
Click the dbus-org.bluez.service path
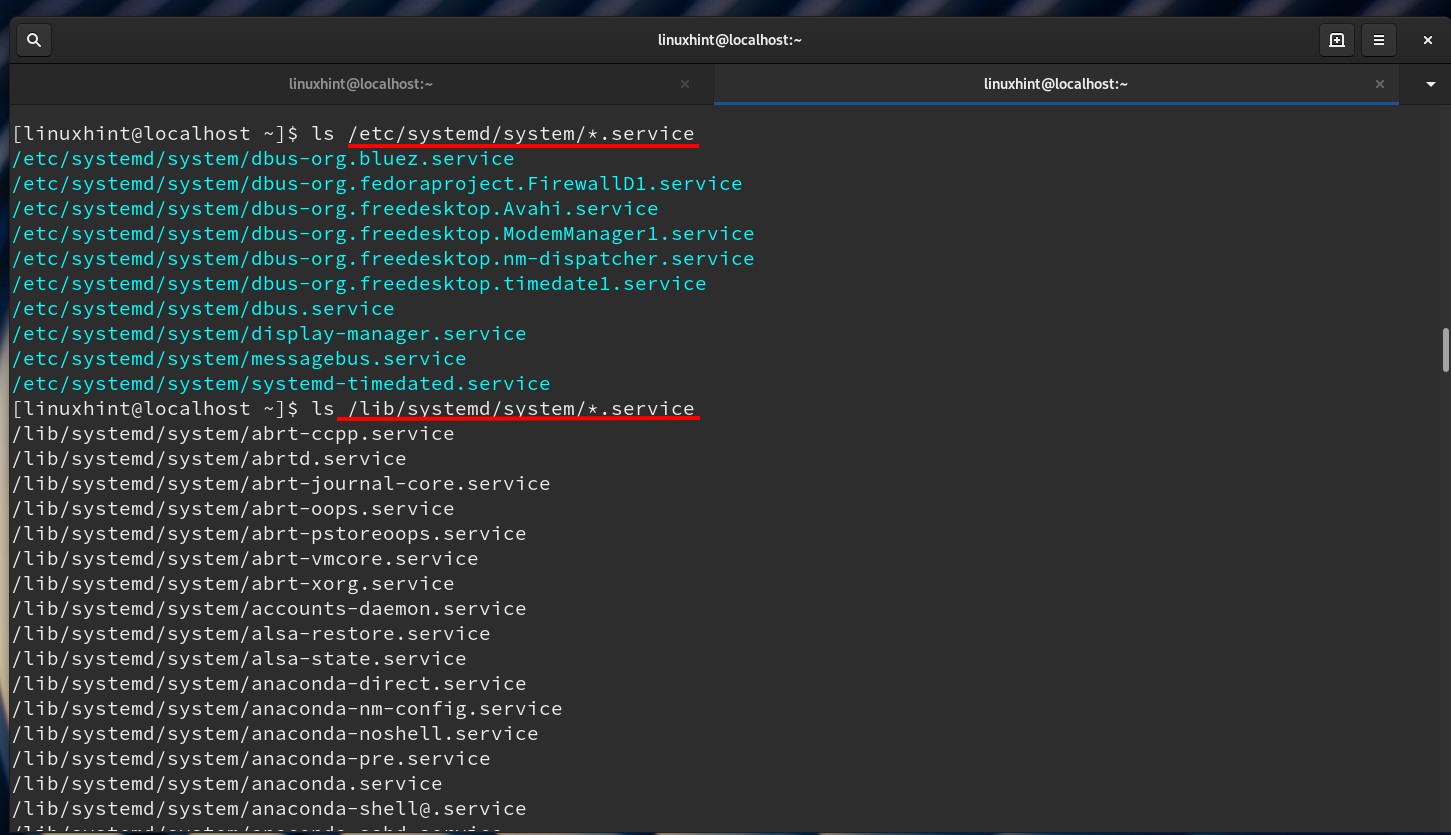tap(263, 159)
